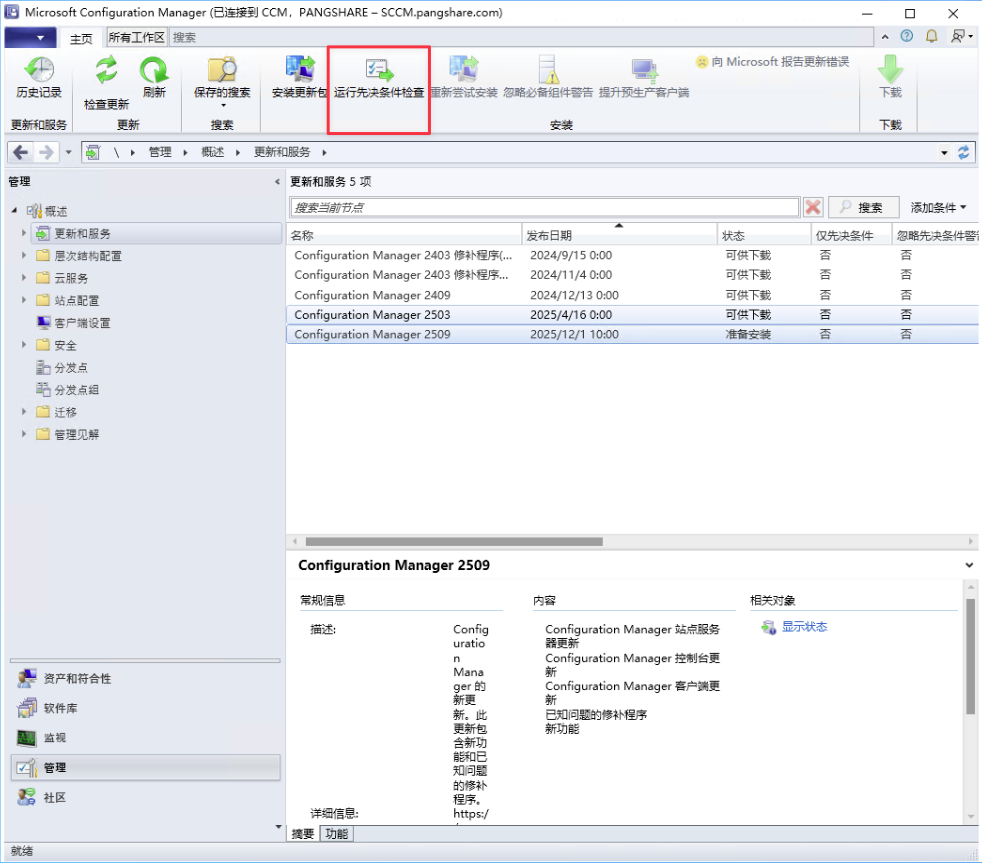Image resolution: width=982 pixels, height=863 pixels.
Task: Click the 搜索 search button
Action: click(x=864, y=207)
